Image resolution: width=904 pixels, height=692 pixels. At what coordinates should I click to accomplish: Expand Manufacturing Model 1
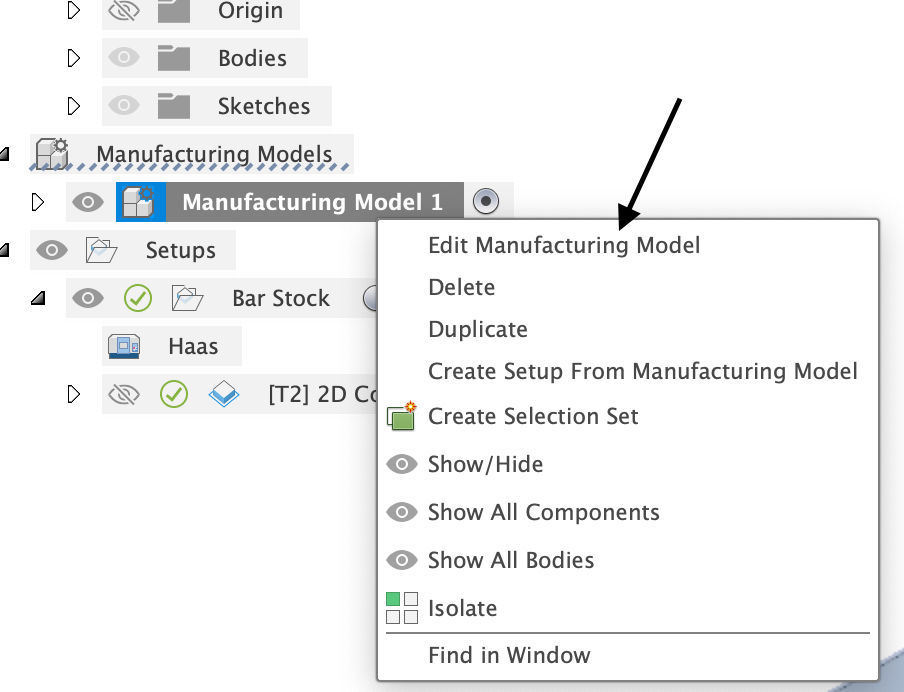pyautogui.click(x=37, y=201)
